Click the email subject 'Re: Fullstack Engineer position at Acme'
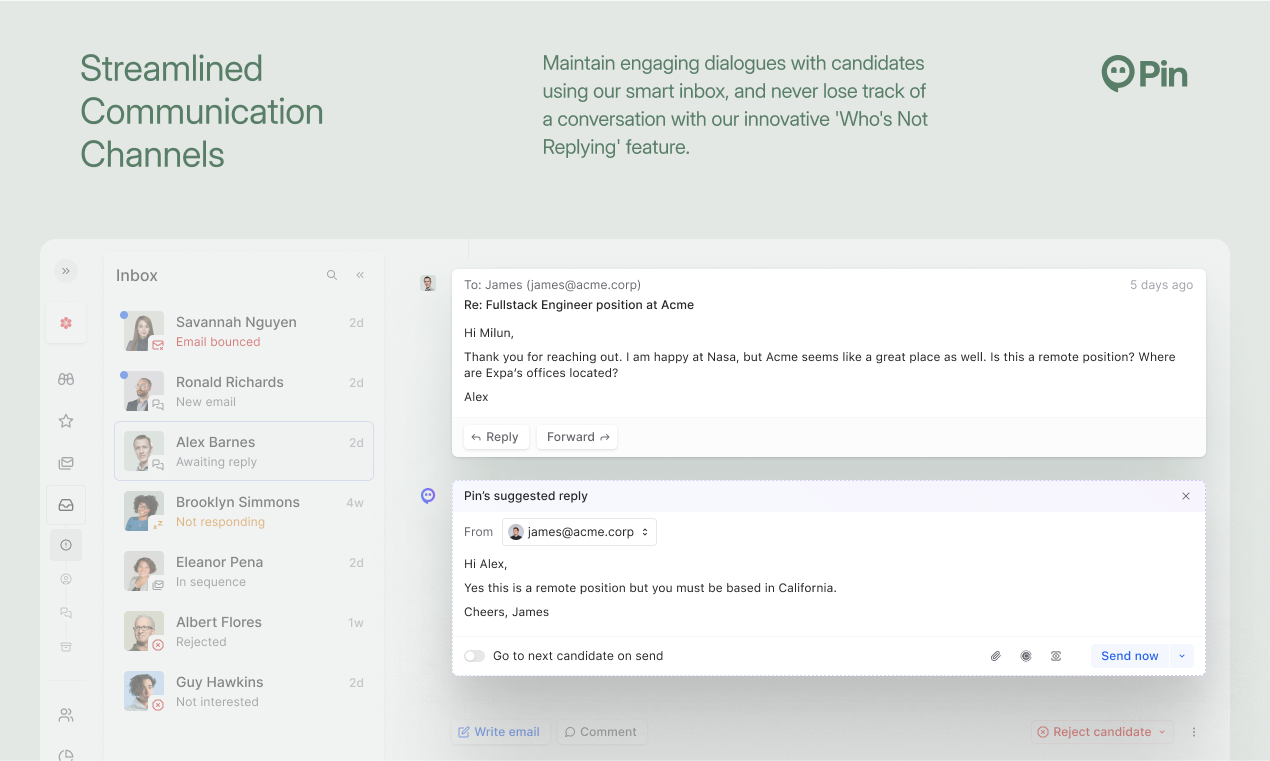Screen dimensions: 1270x761 579,305
